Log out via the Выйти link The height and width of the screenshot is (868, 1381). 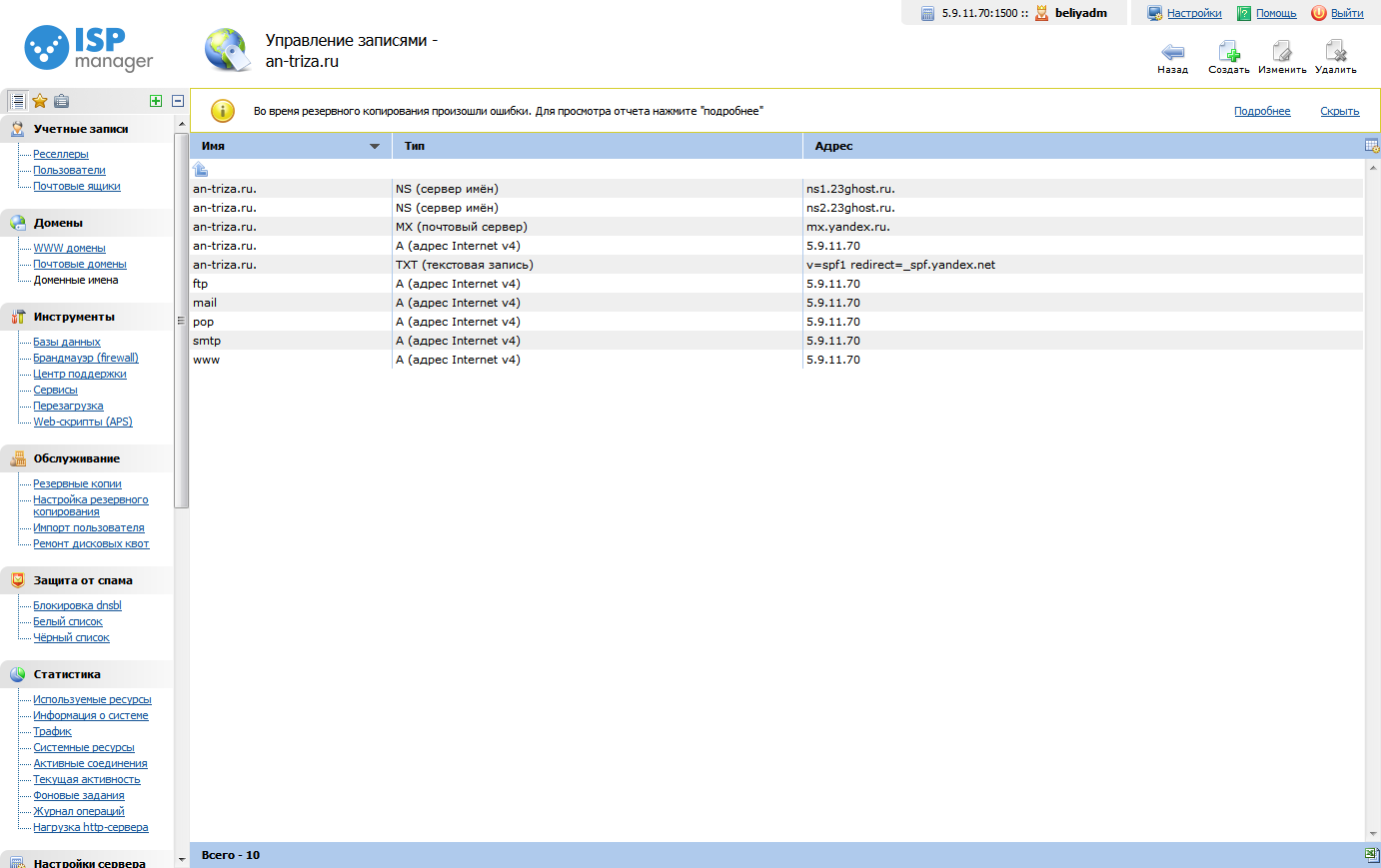[x=1347, y=13]
